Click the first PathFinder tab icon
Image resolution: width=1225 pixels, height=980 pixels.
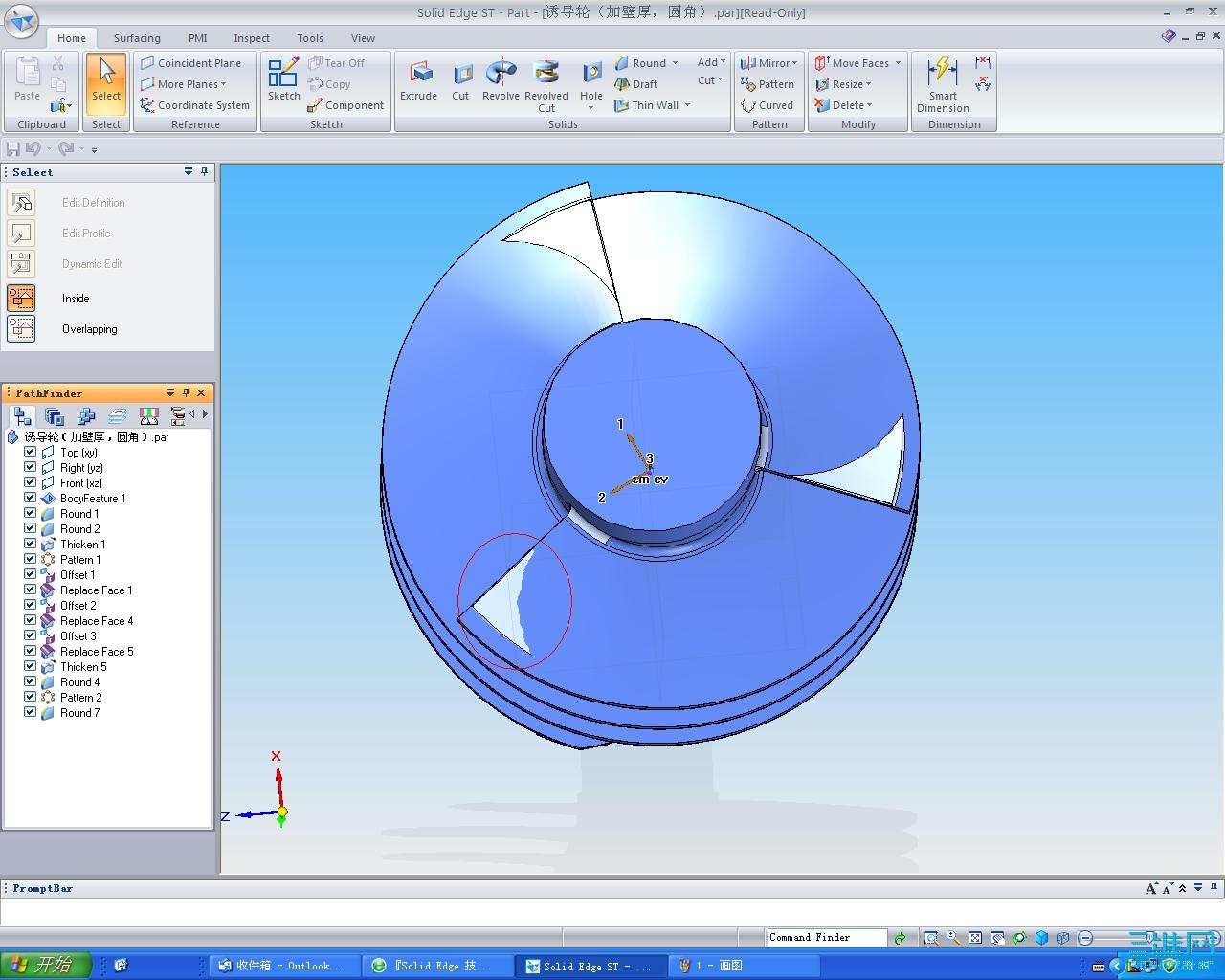pos(22,416)
